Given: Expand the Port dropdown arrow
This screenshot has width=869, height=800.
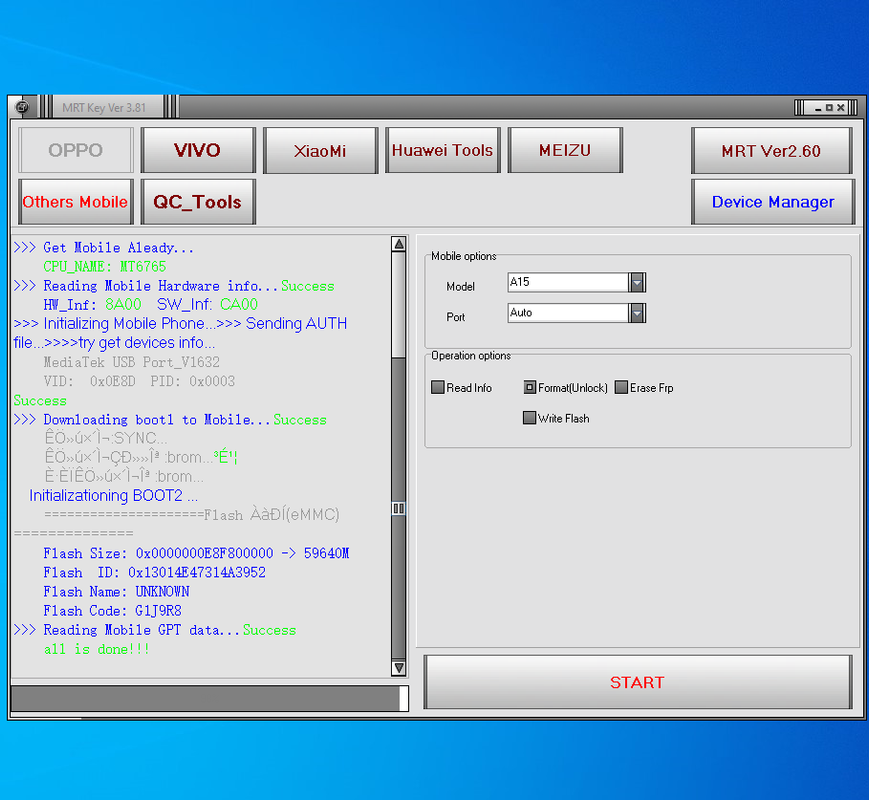Looking at the screenshot, I should tap(637, 313).
